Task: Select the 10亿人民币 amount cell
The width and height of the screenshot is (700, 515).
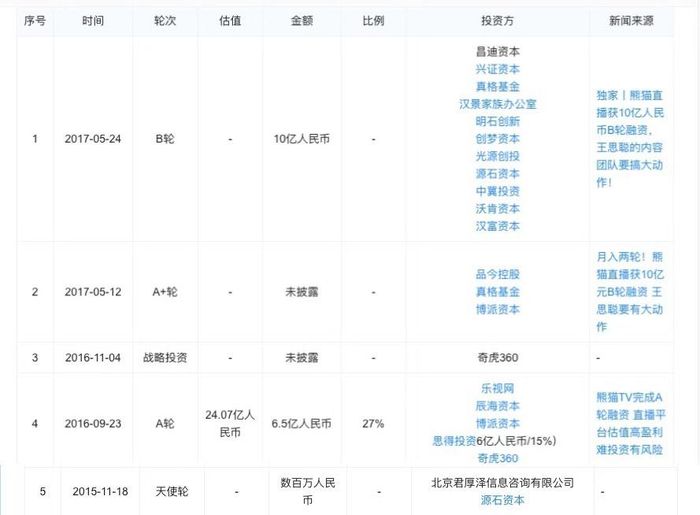Action: (302, 139)
